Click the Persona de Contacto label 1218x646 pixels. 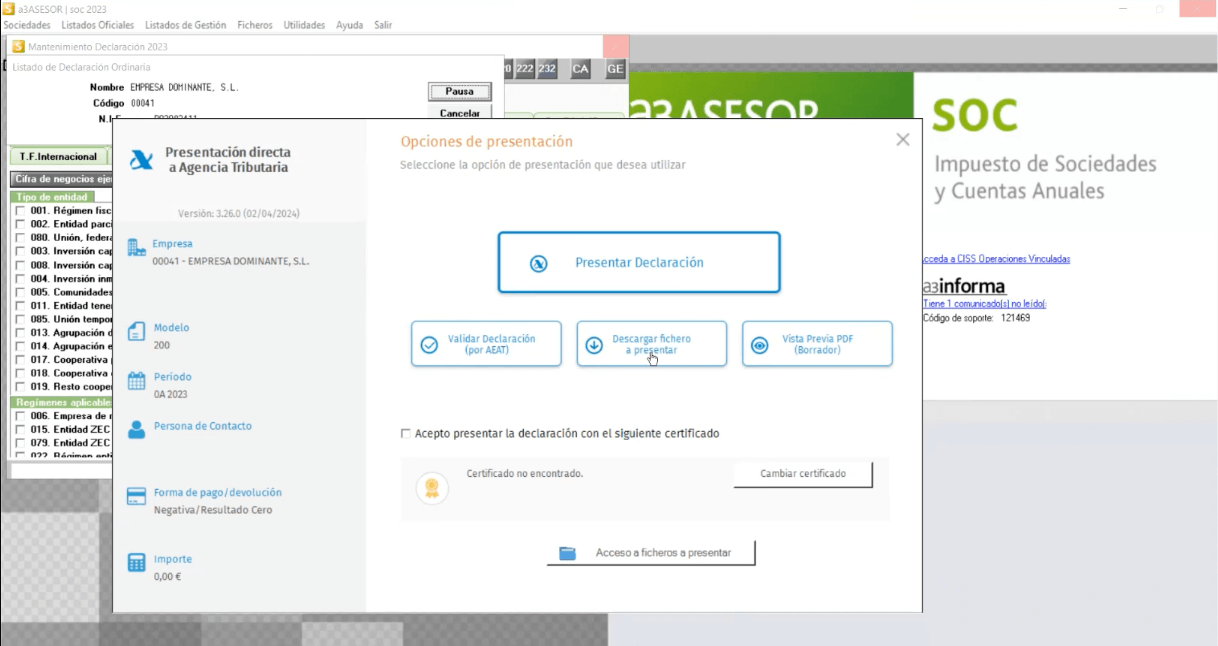(203, 426)
